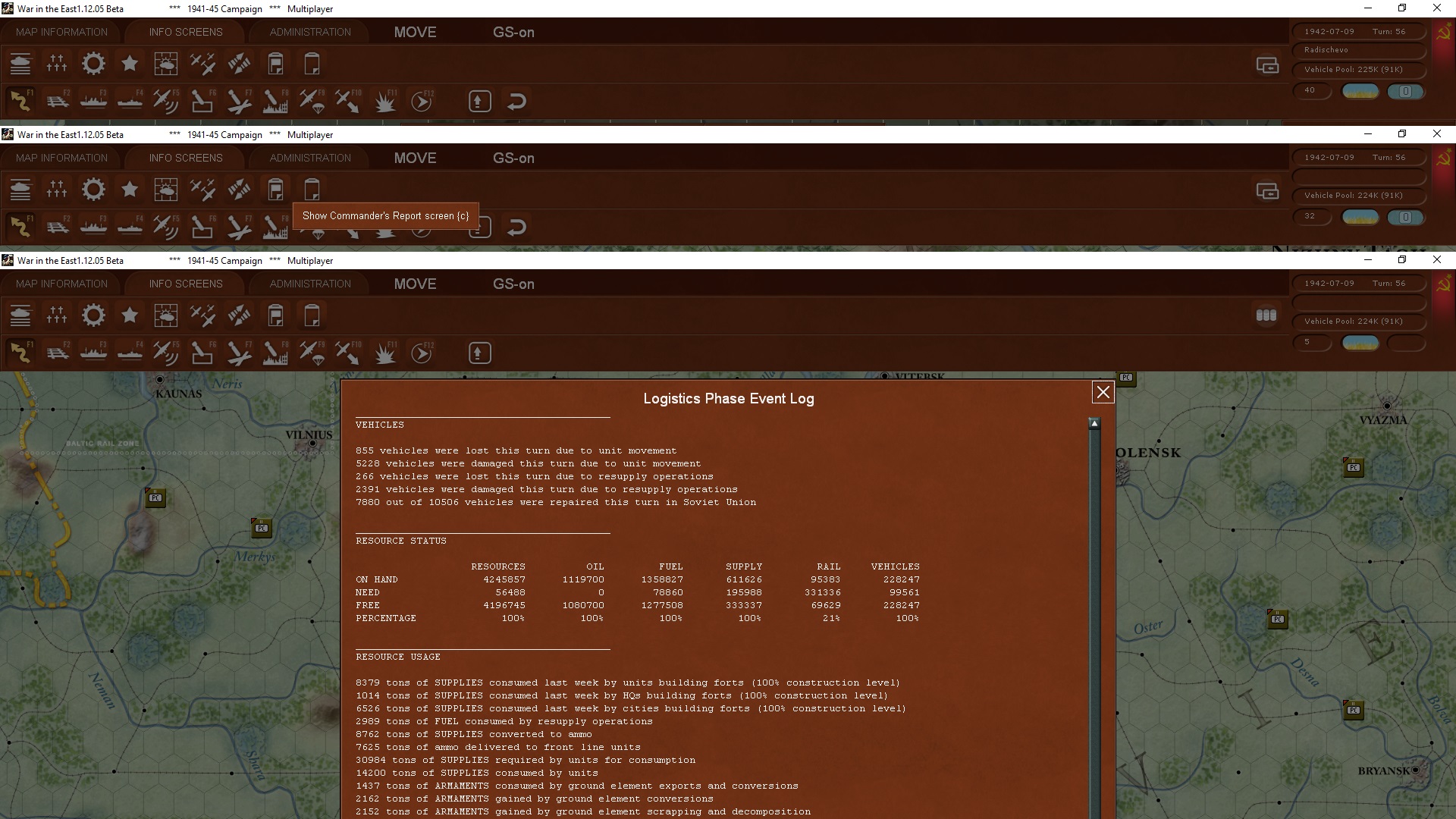
Task: Open losses screen crosses icon in bottom window
Action: [57, 315]
